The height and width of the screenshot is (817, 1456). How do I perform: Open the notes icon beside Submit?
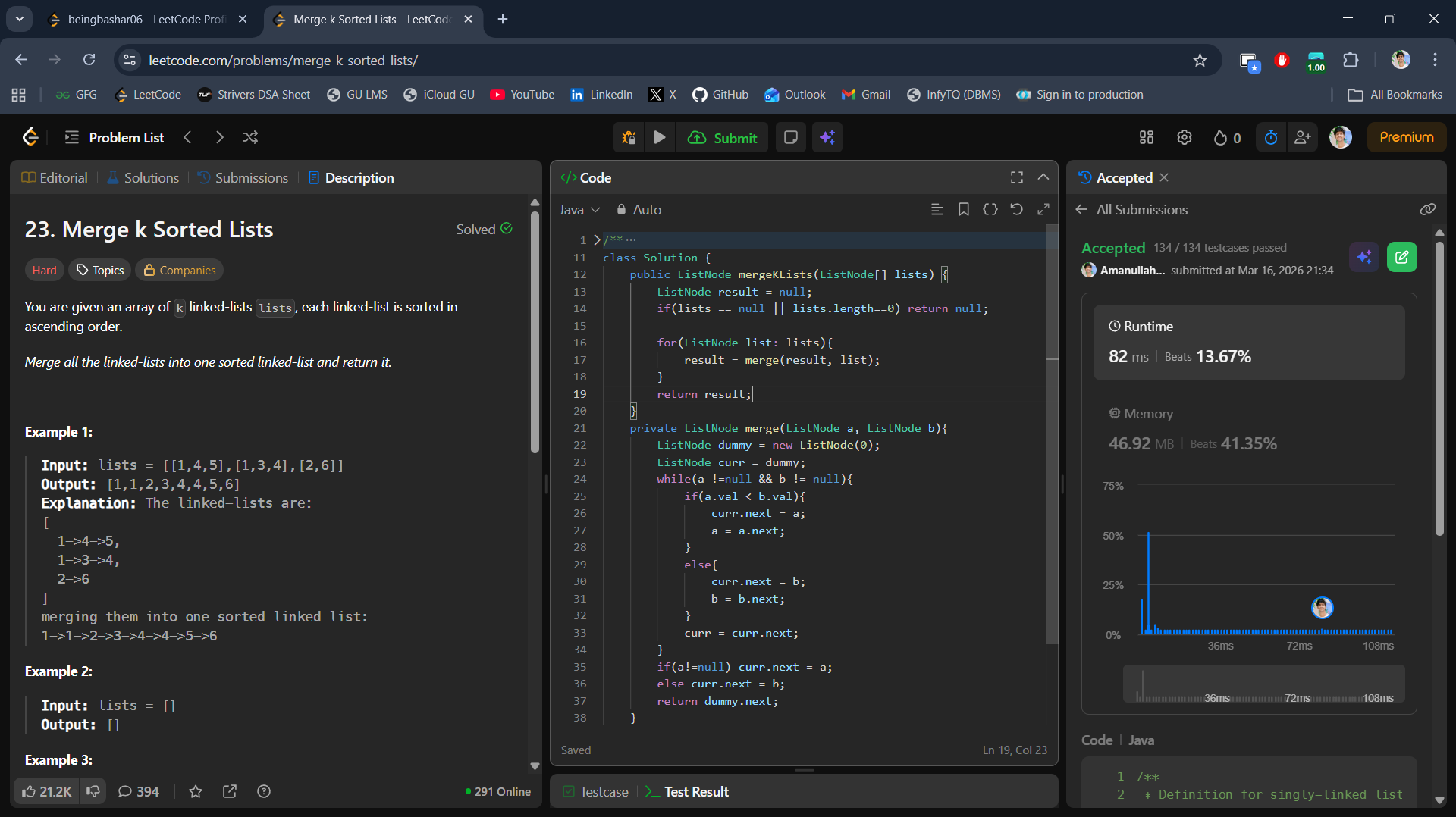coord(790,137)
